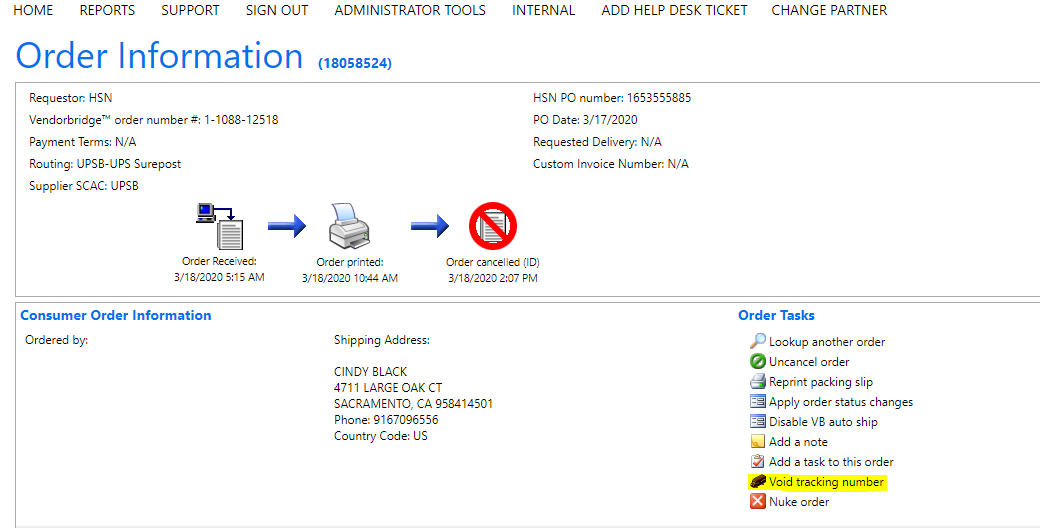This screenshot has height=528, width=1040.
Task: Click the clipboard icon for Add a task
Action: click(757, 462)
